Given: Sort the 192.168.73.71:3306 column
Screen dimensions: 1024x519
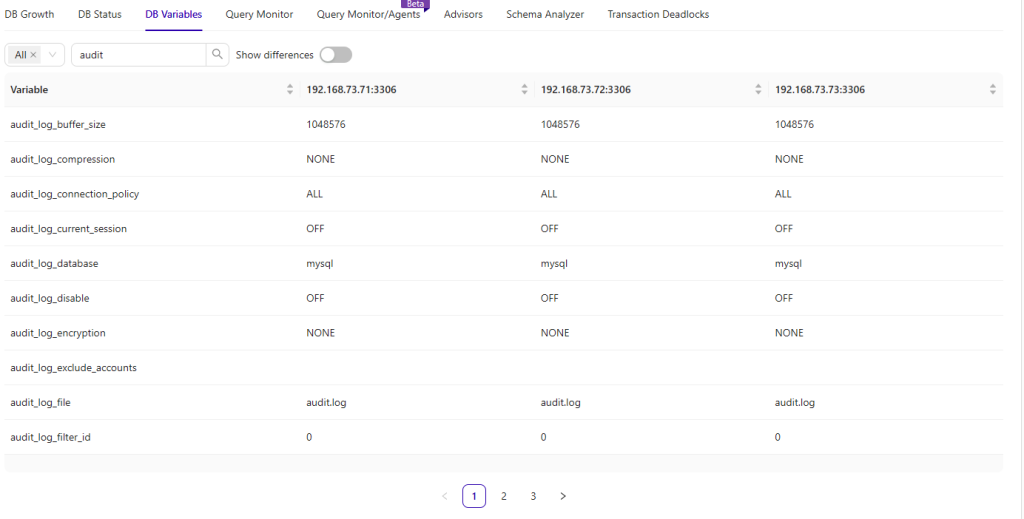Looking at the screenshot, I should 524,90.
